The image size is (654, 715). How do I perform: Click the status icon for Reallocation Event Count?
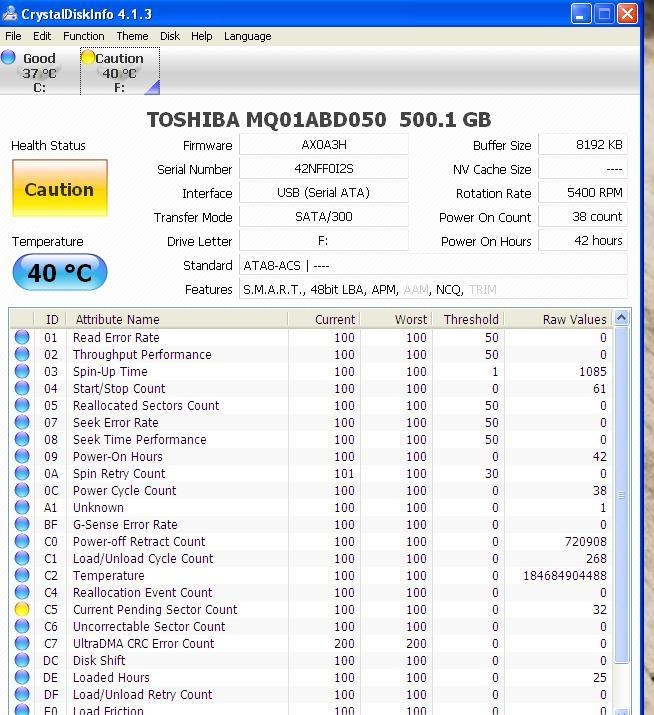(22, 592)
